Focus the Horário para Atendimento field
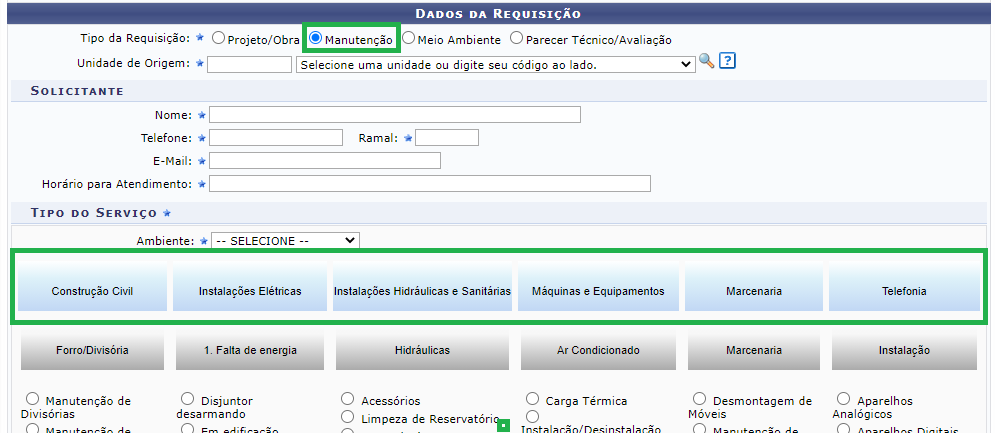 tap(429, 184)
